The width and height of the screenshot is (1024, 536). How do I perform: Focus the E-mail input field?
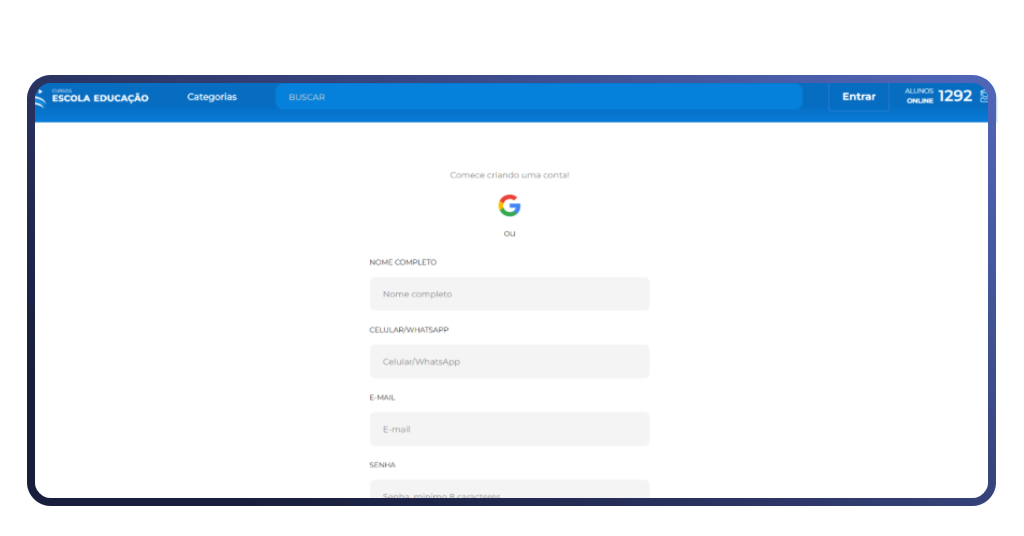pos(509,429)
